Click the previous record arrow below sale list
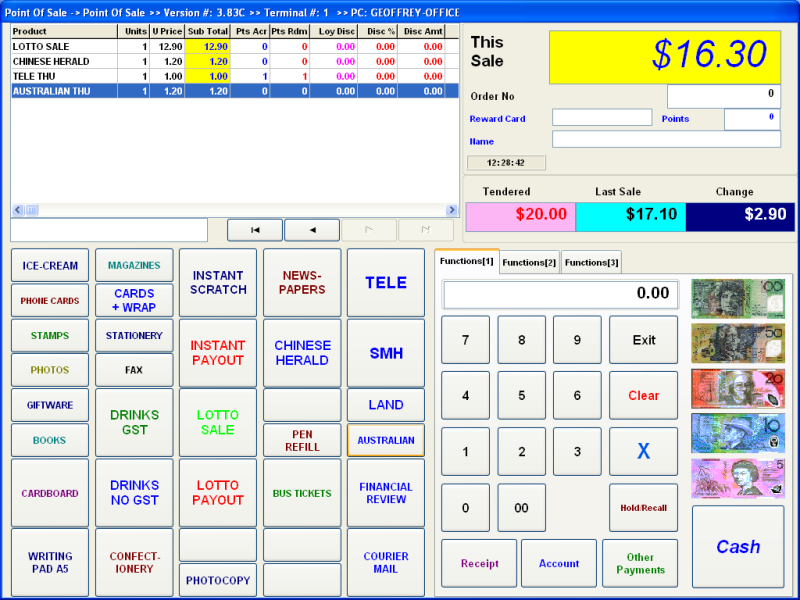 [311, 229]
